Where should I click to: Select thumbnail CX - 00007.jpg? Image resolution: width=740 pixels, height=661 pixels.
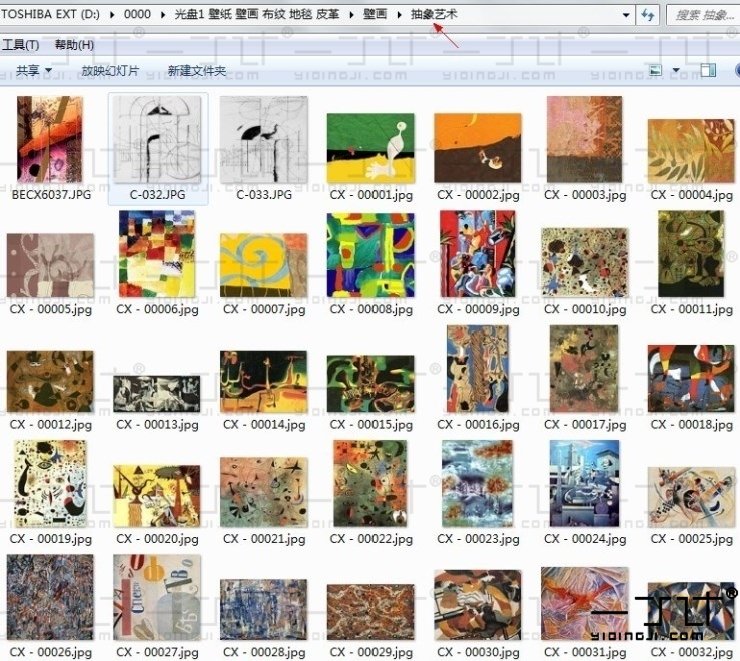pyautogui.click(x=263, y=265)
